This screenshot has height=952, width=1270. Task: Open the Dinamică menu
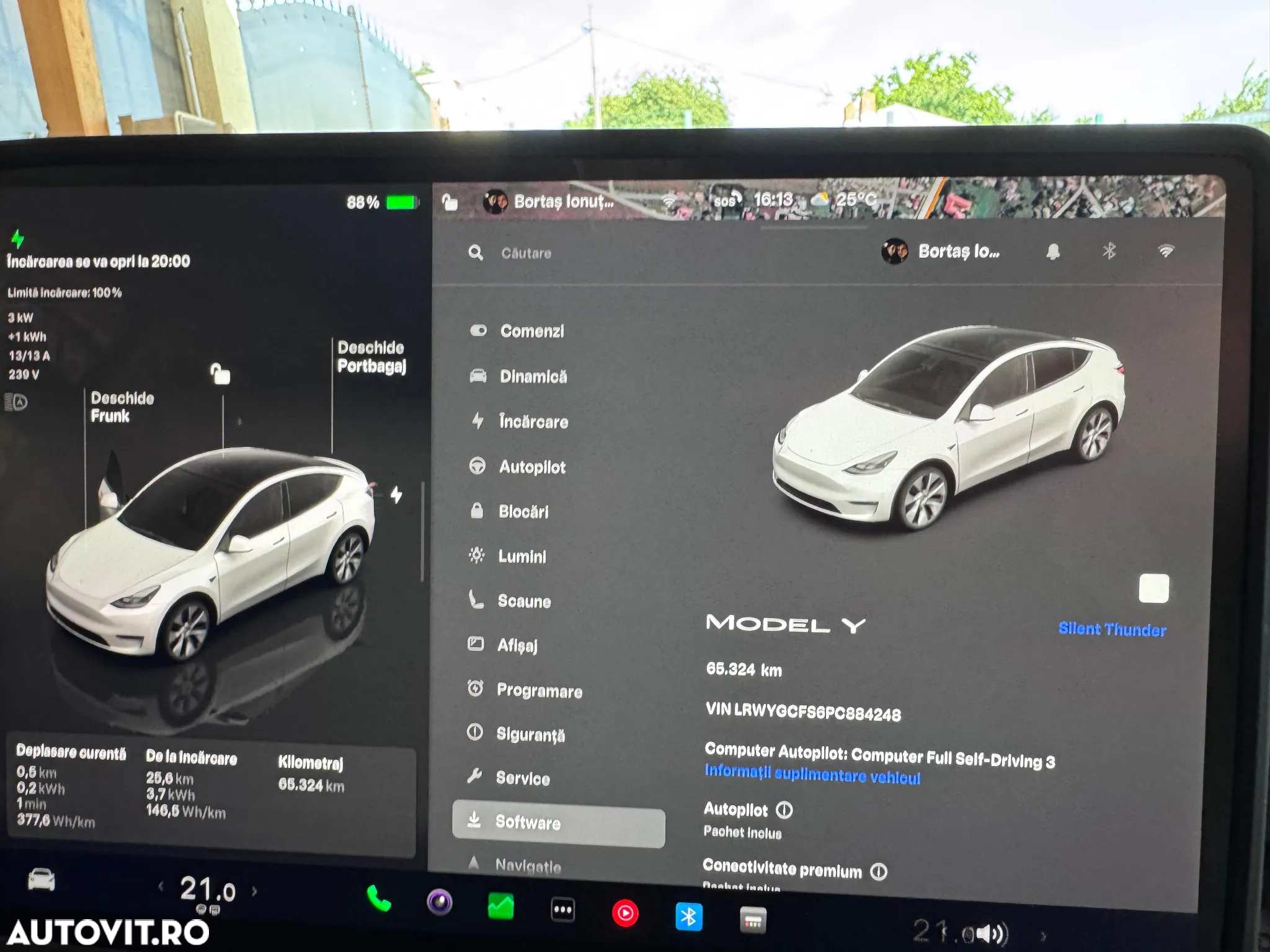tap(518, 376)
